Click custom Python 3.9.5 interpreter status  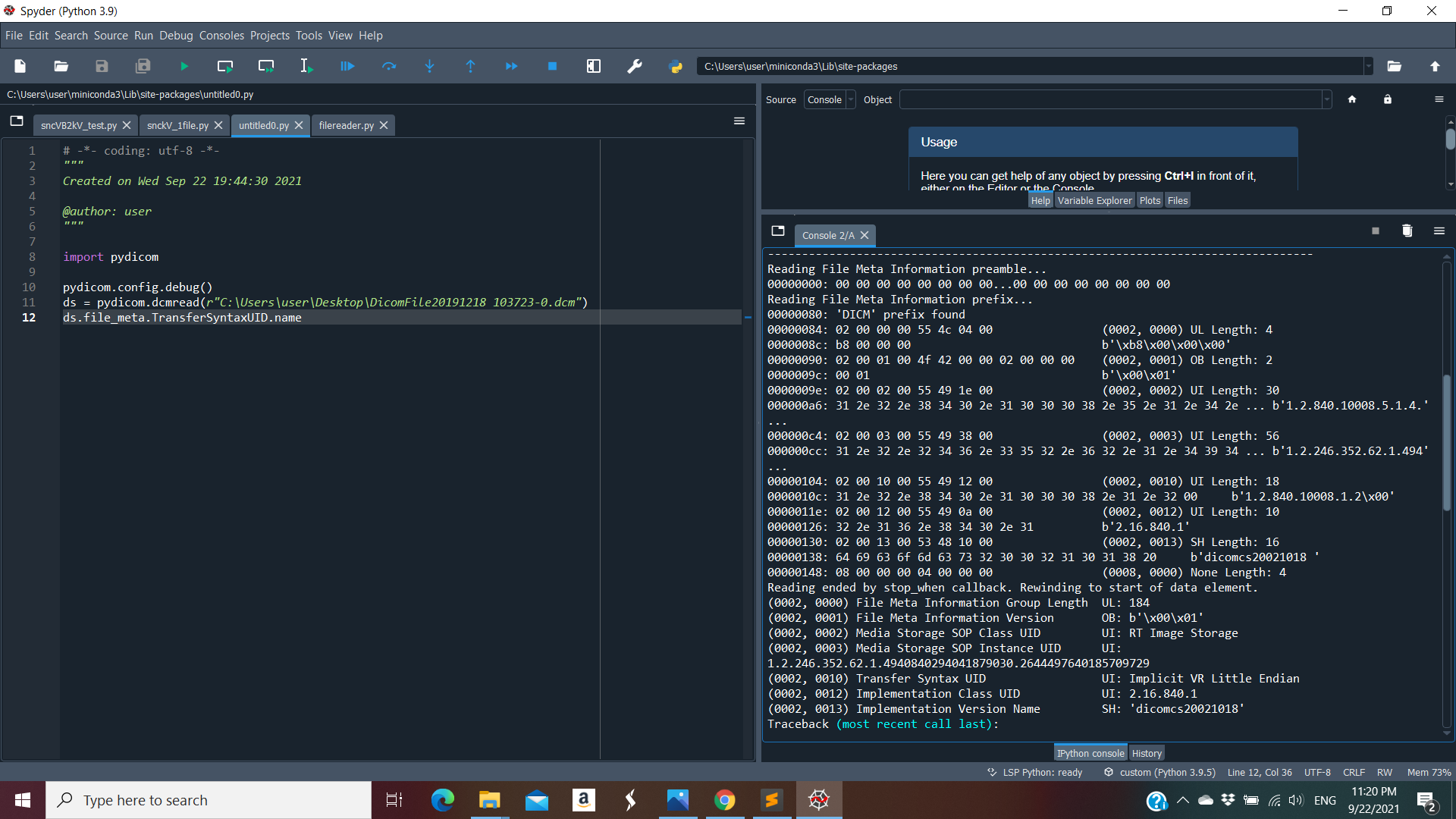pyautogui.click(x=1159, y=773)
